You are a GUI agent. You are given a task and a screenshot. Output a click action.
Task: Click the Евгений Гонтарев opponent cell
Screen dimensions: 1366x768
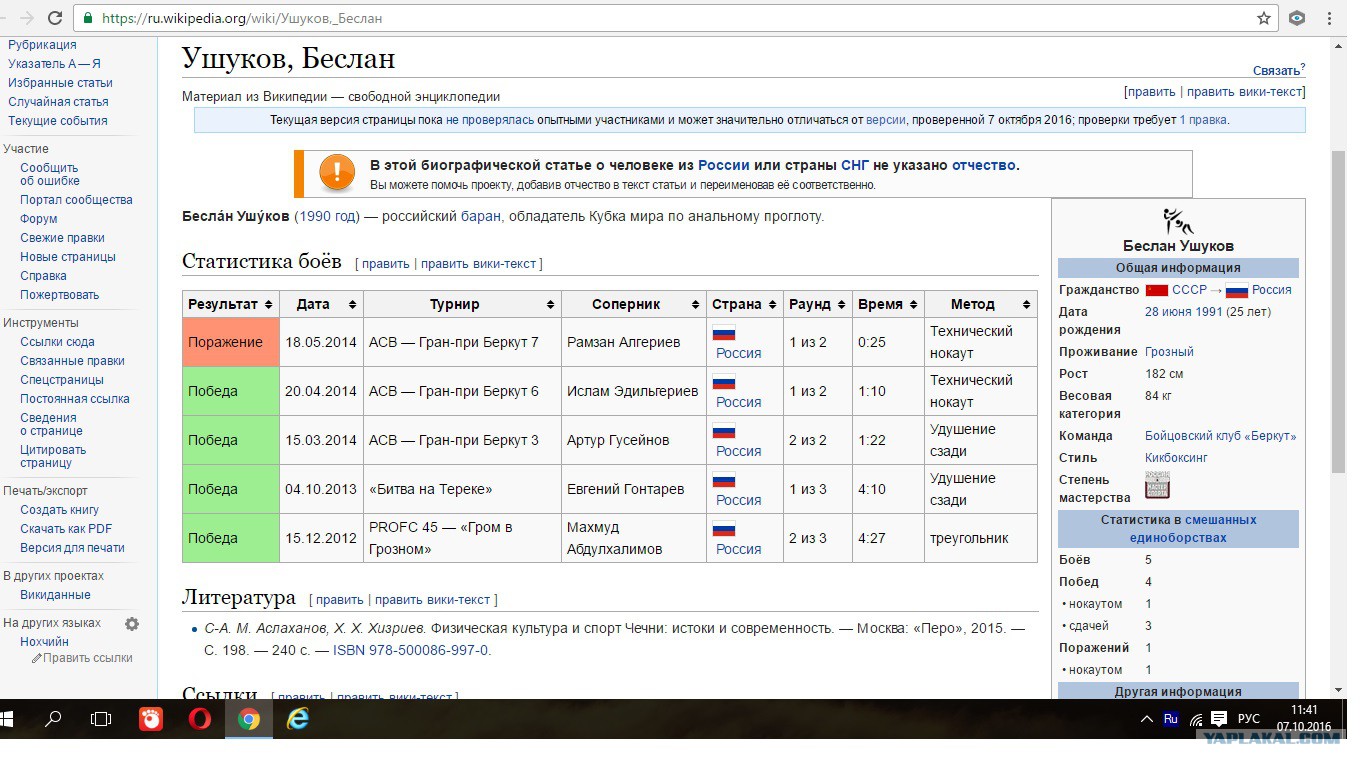pyautogui.click(x=634, y=489)
